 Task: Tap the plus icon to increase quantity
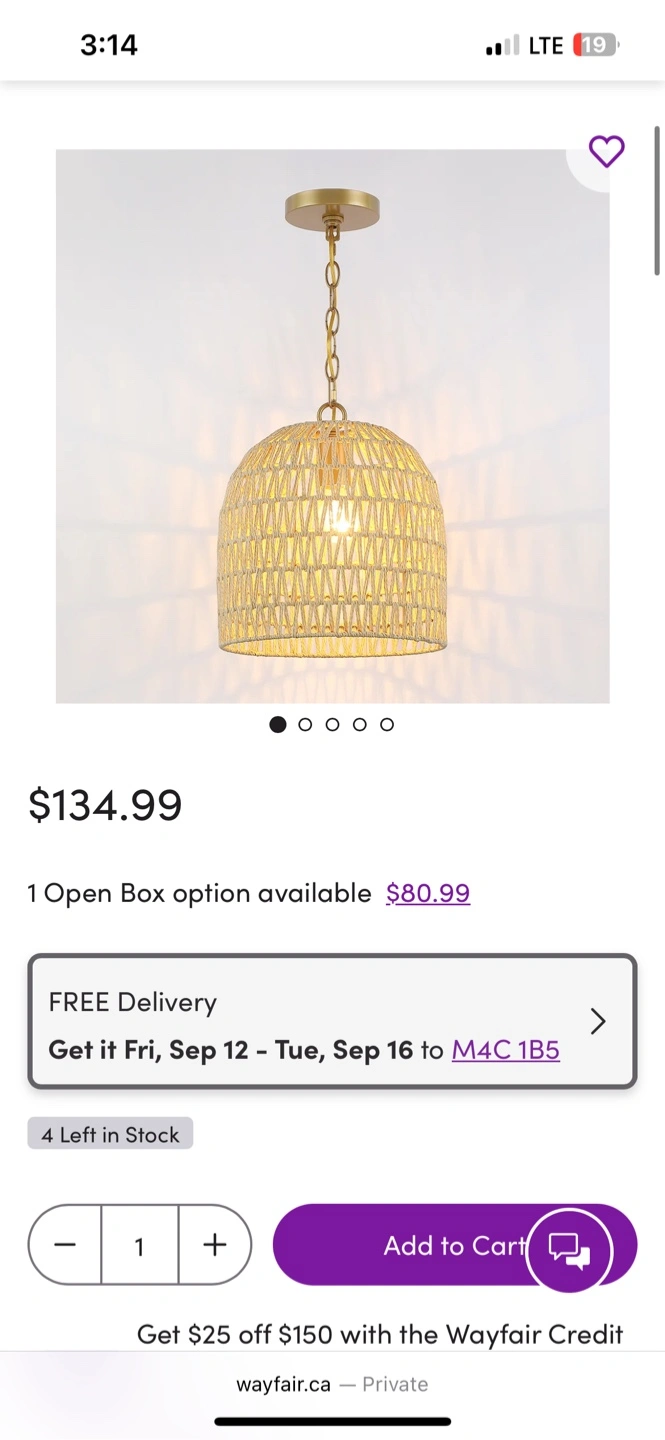214,1245
